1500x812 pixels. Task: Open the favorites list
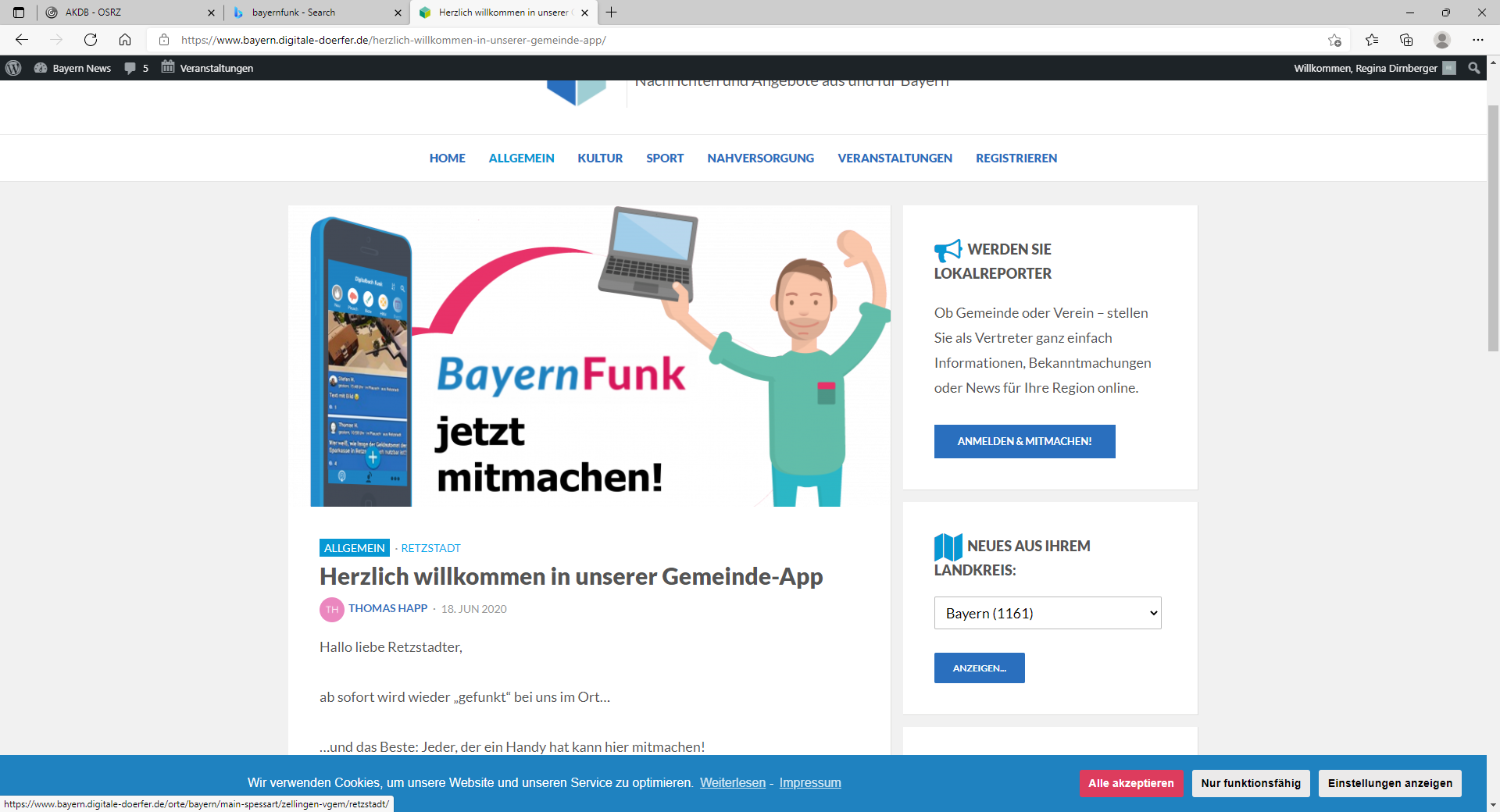click(x=1372, y=40)
